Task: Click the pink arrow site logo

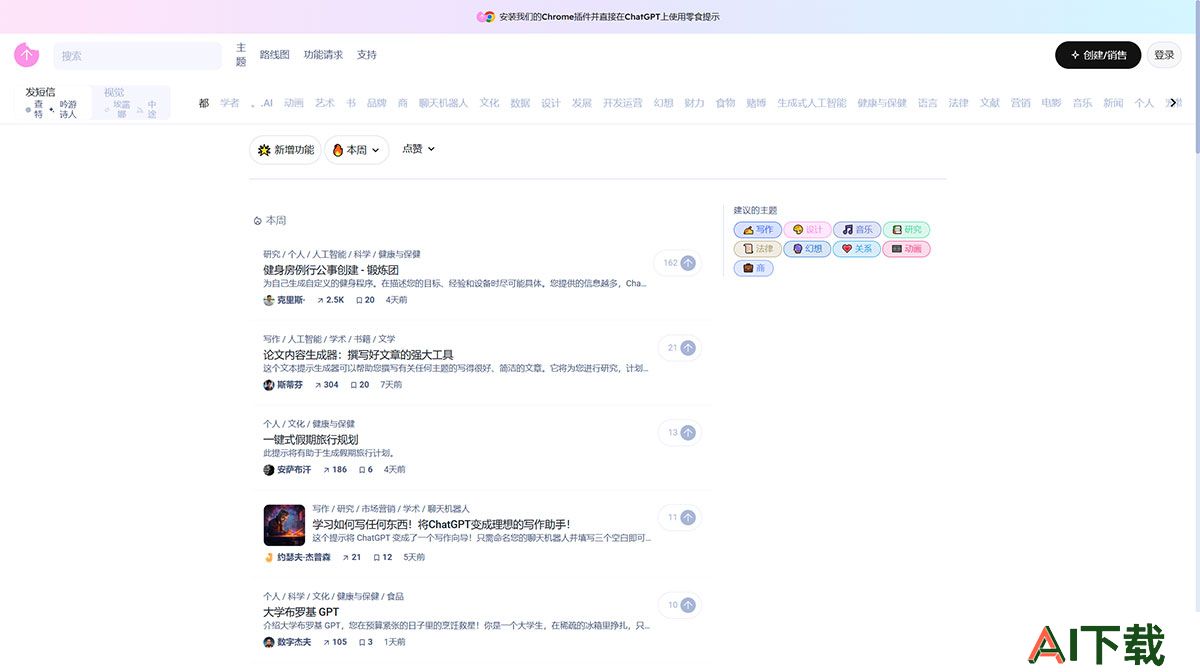Action: (26, 55)
